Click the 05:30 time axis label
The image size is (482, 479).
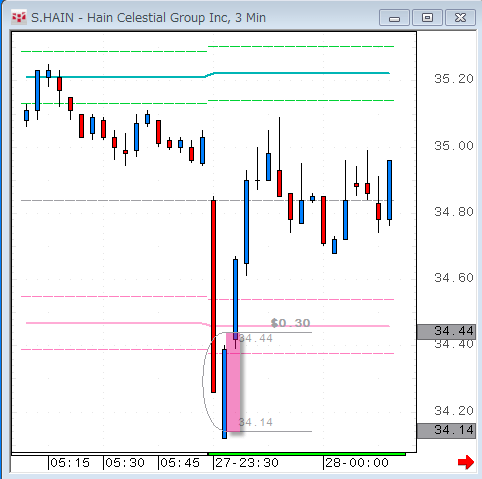point(125,463)
